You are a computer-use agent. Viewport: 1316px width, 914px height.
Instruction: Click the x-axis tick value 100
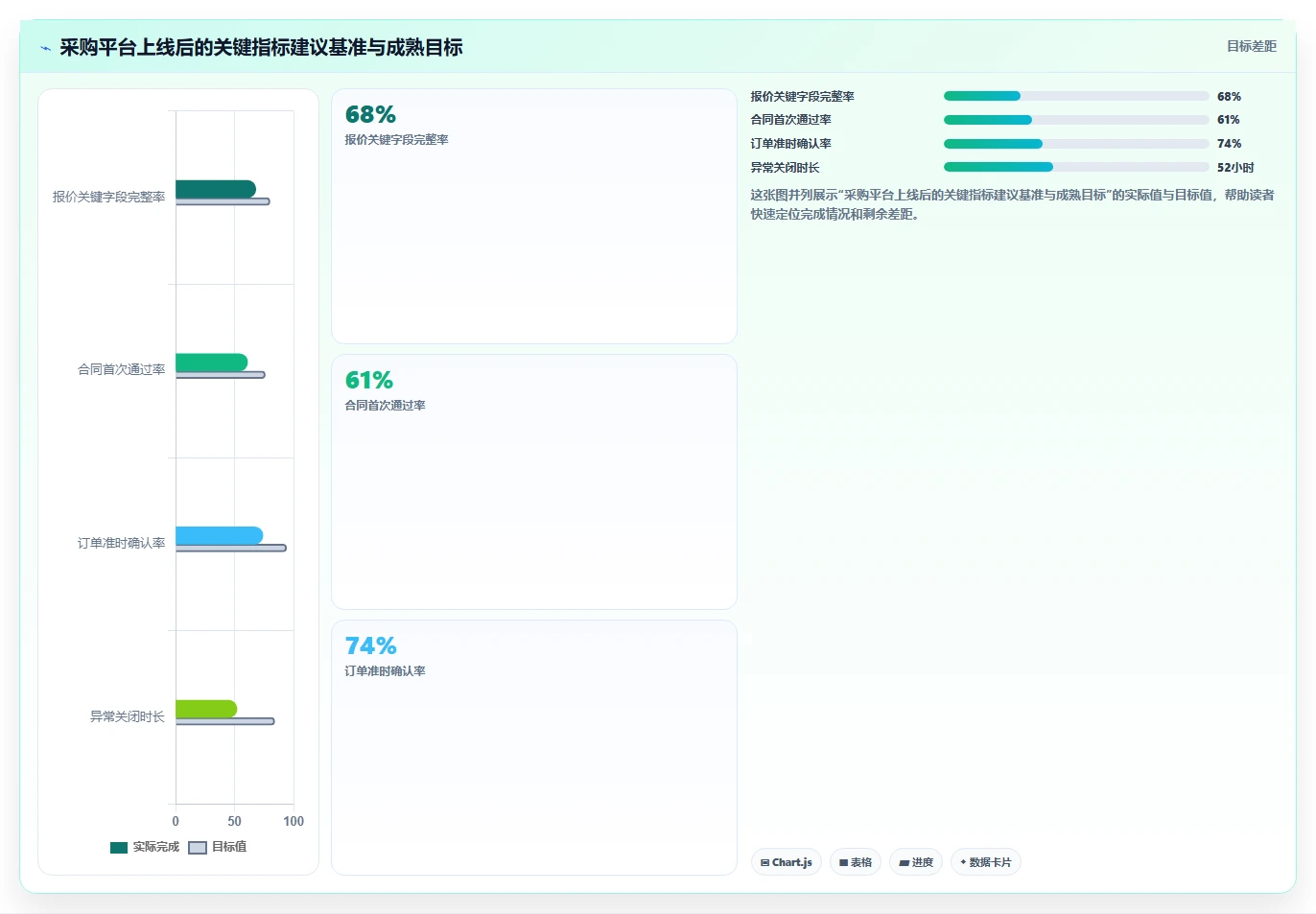click(x=294, y=821)
